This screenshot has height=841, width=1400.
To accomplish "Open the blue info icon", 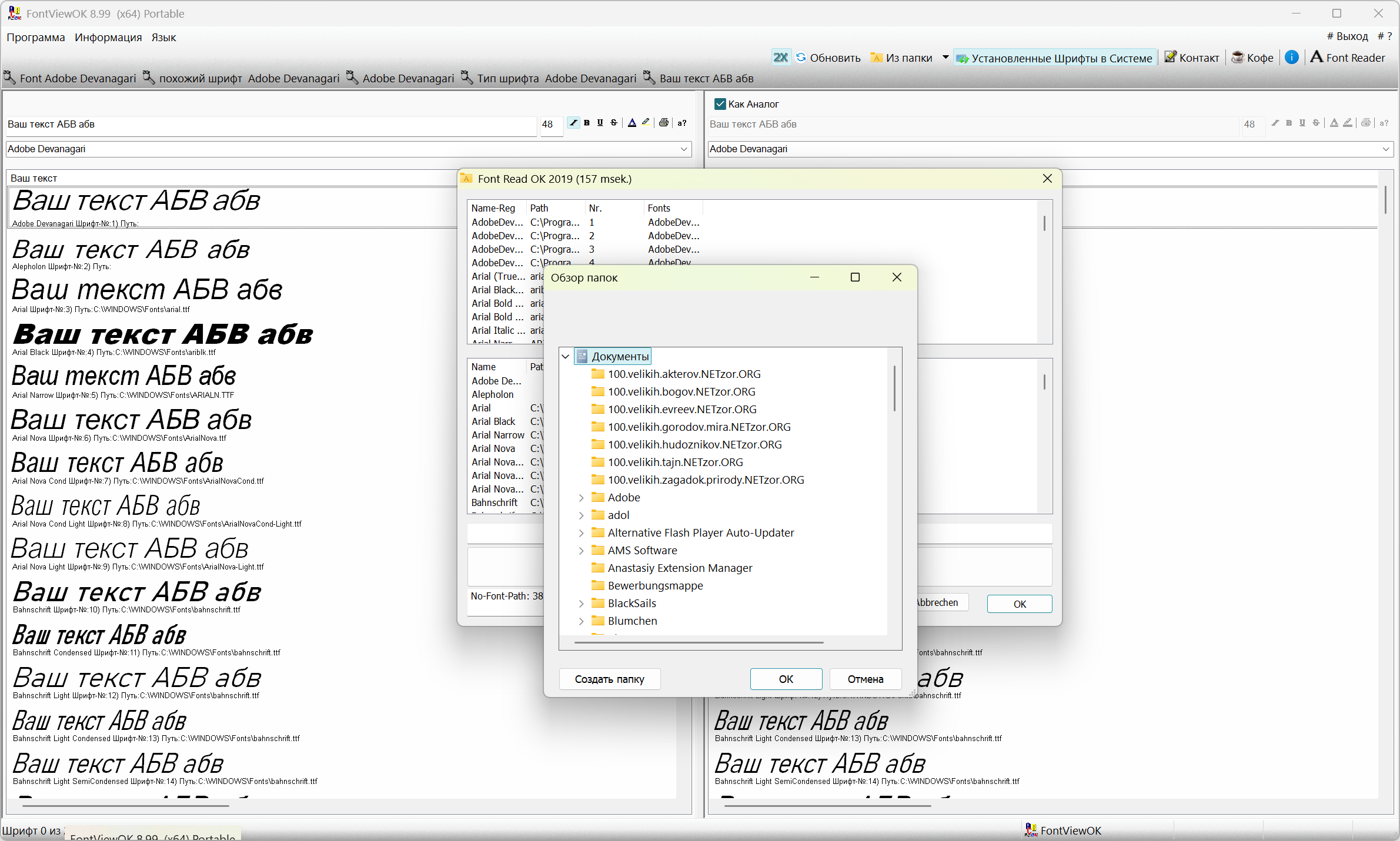I will [x=1292, y=57].
